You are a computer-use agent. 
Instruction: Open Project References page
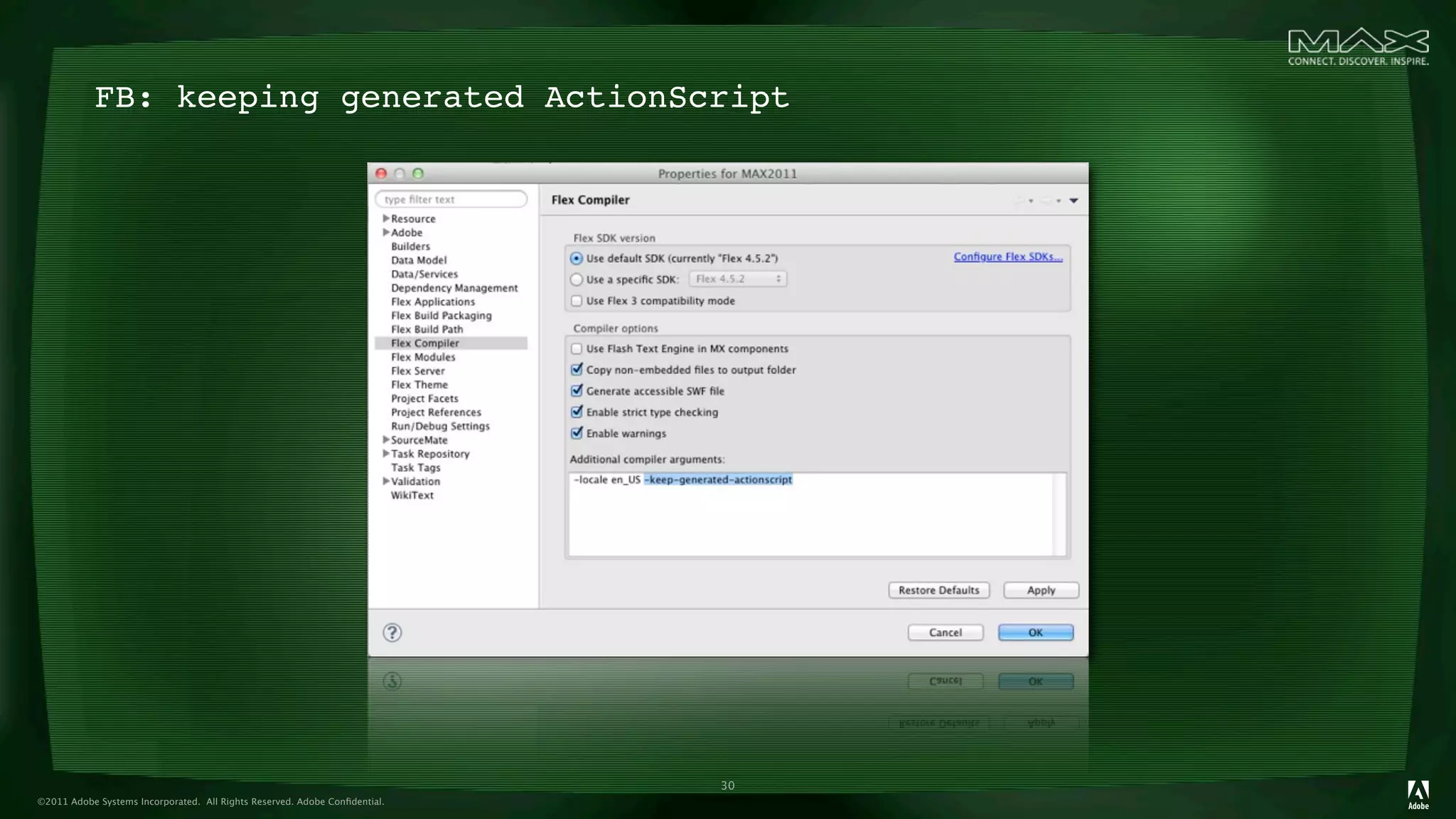click(x=436, y=412)
